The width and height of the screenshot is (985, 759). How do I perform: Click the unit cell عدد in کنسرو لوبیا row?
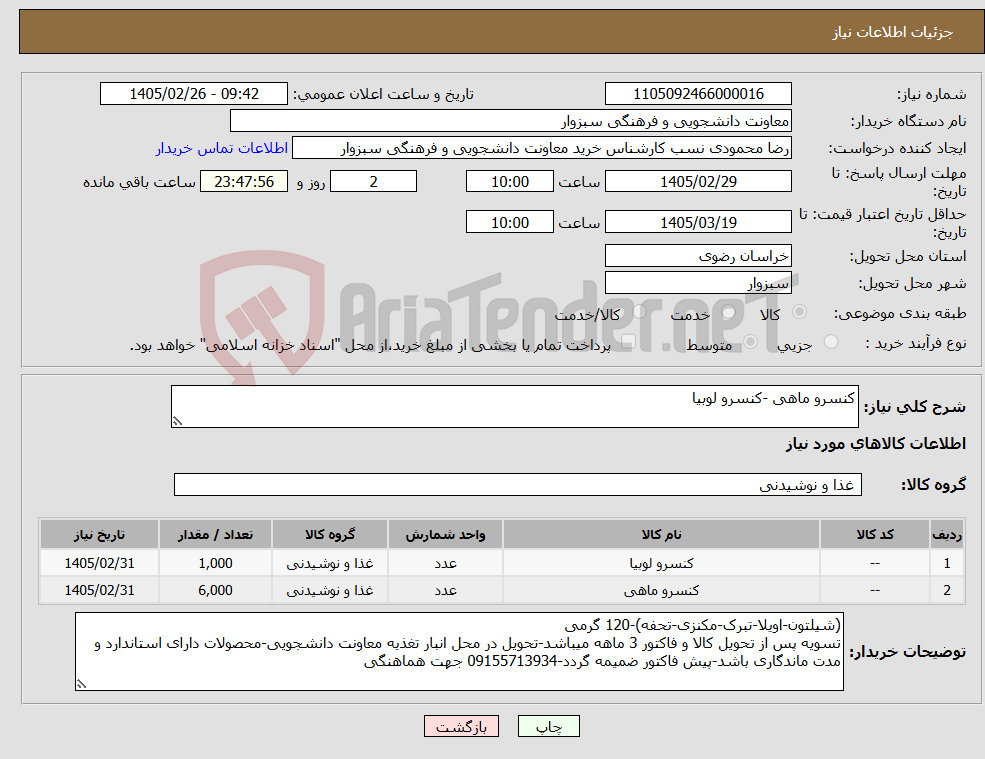pyautogui.click(x=445, y=563)
